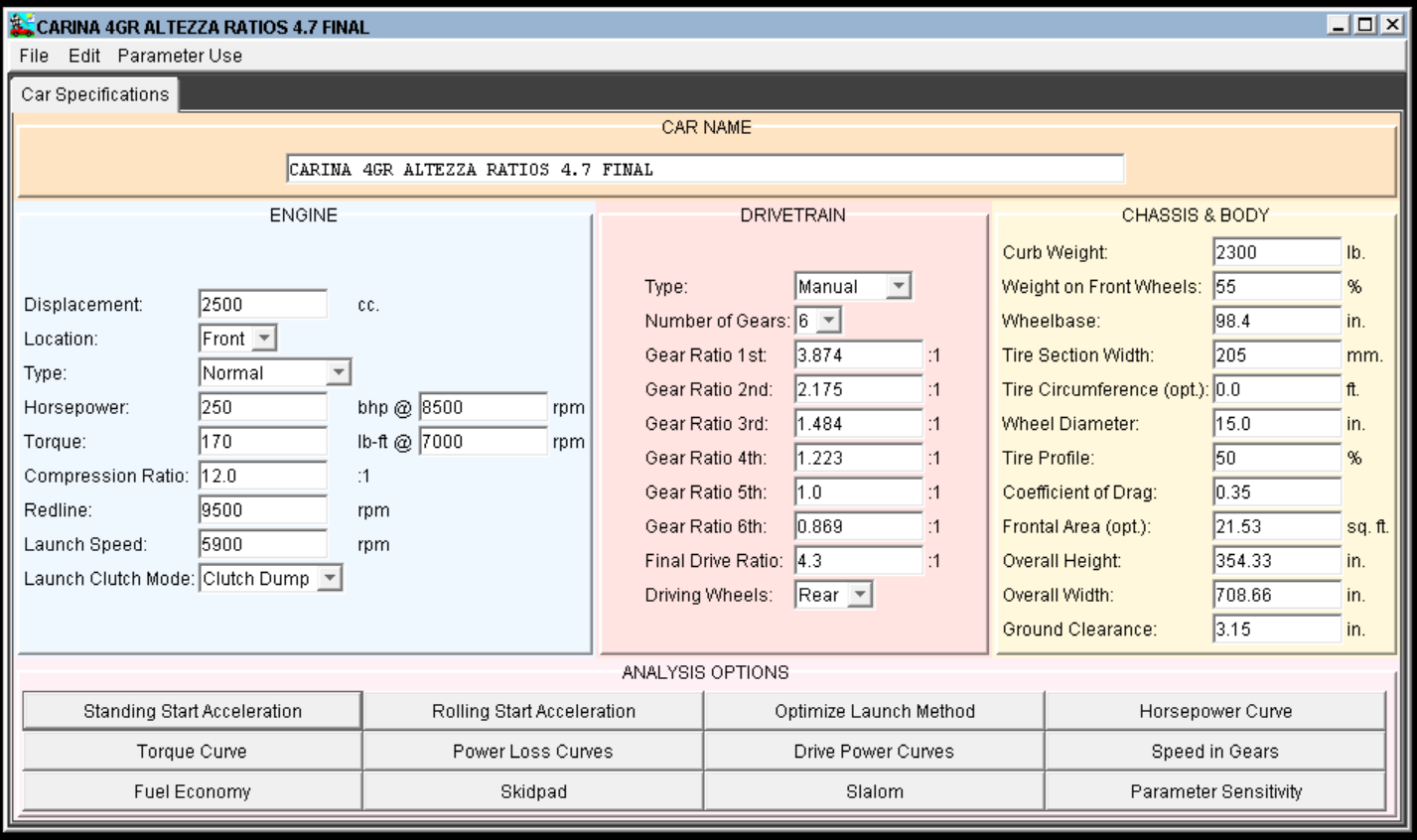Close the application window
The width and height of the screenshot is (1417, 840).
[x=1392, y=25]
